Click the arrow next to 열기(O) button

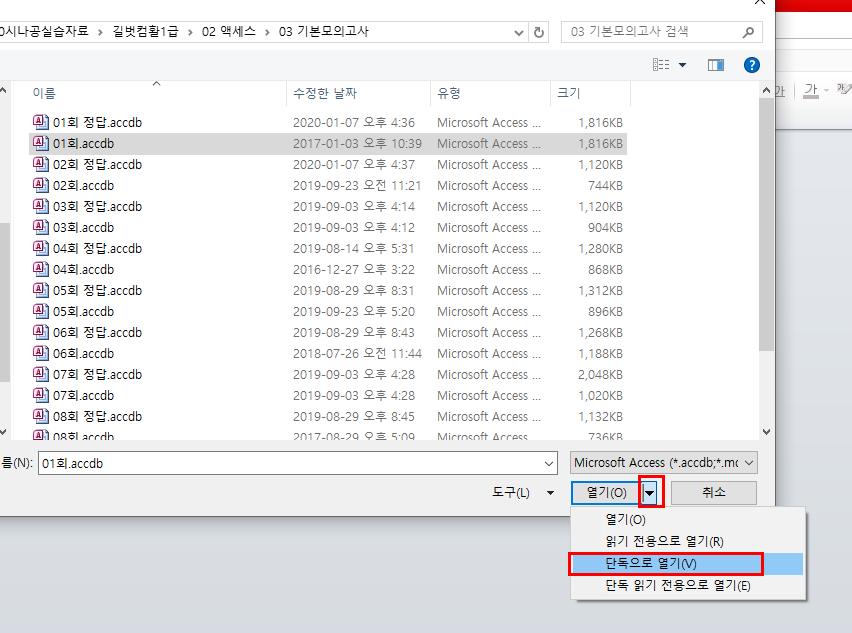pyautogui.click(x=651, y=492)
